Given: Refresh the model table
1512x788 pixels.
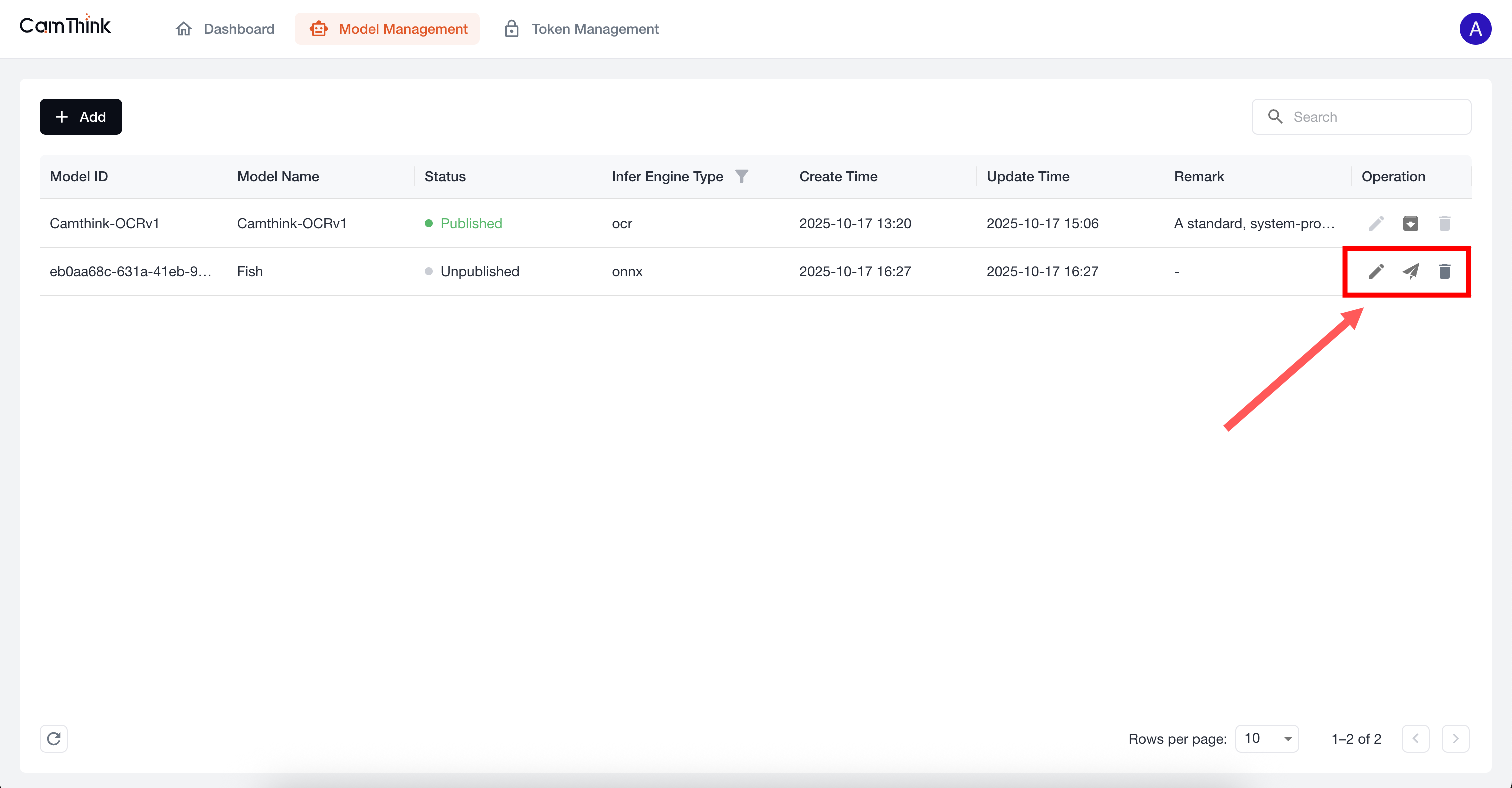Looking at the screenshot, I should tap(54, 738).
